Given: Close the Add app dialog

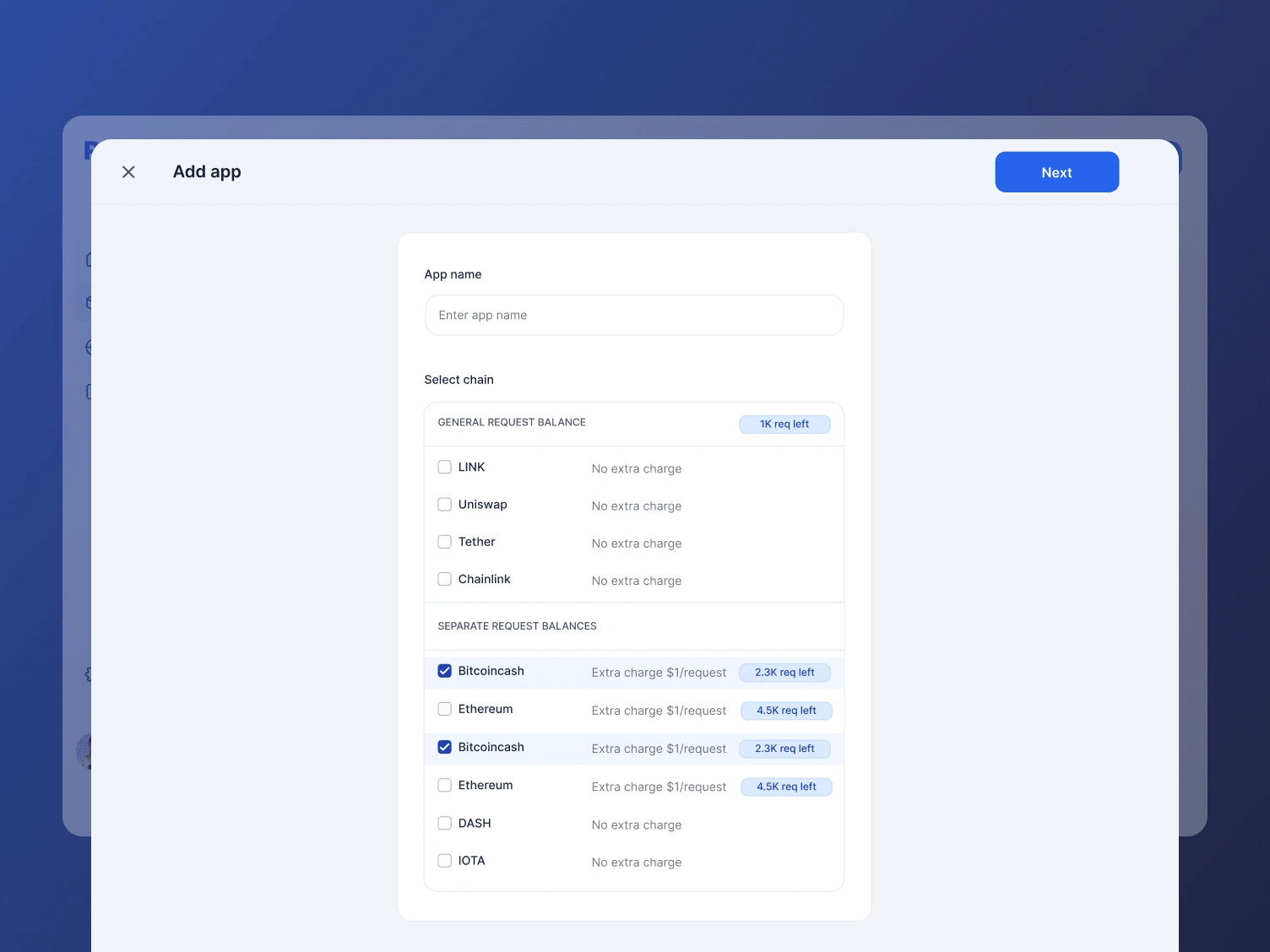Looking at the screenshot, I should 128,172.
